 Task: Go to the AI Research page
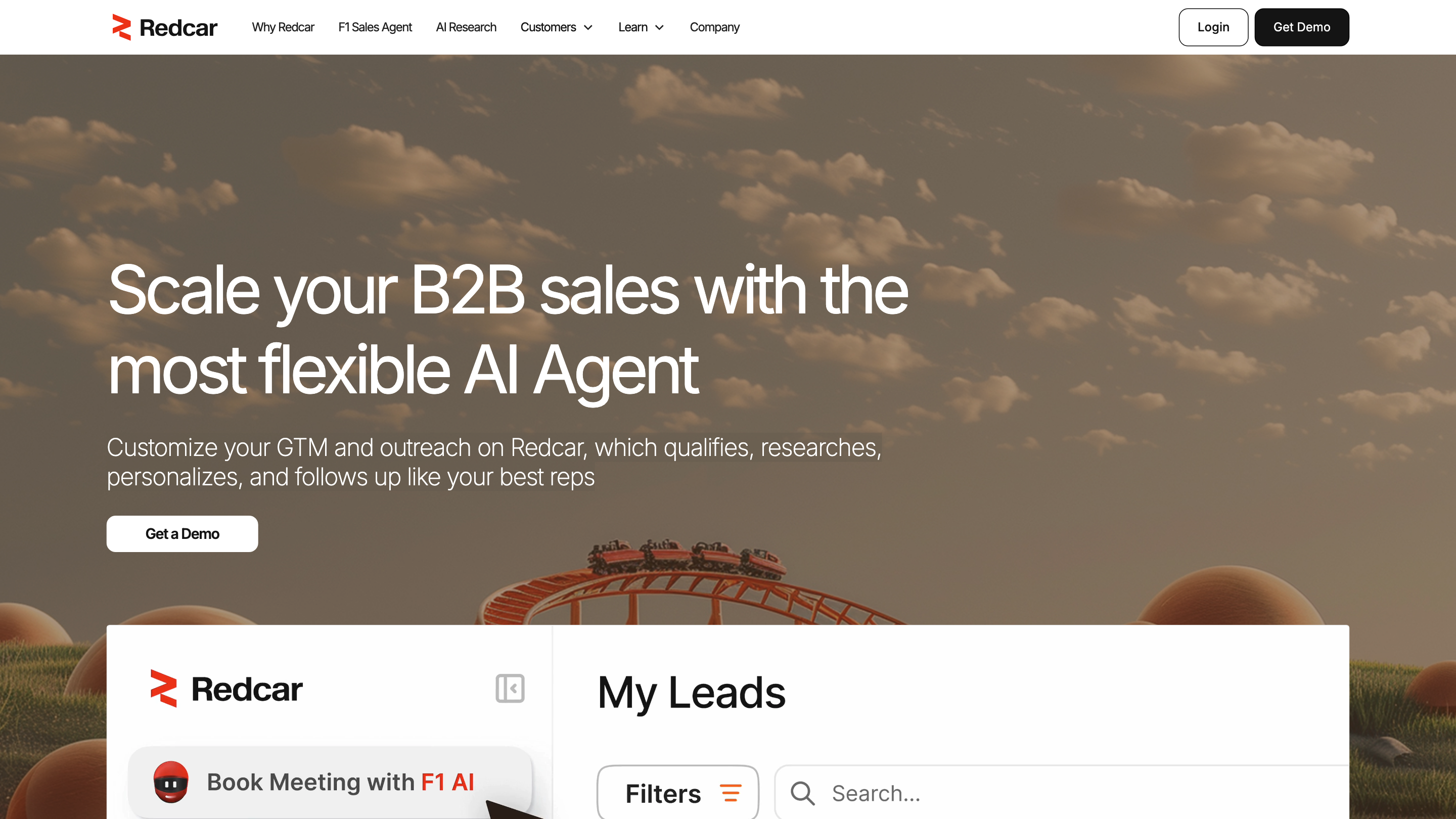click(x=466, y=27)
